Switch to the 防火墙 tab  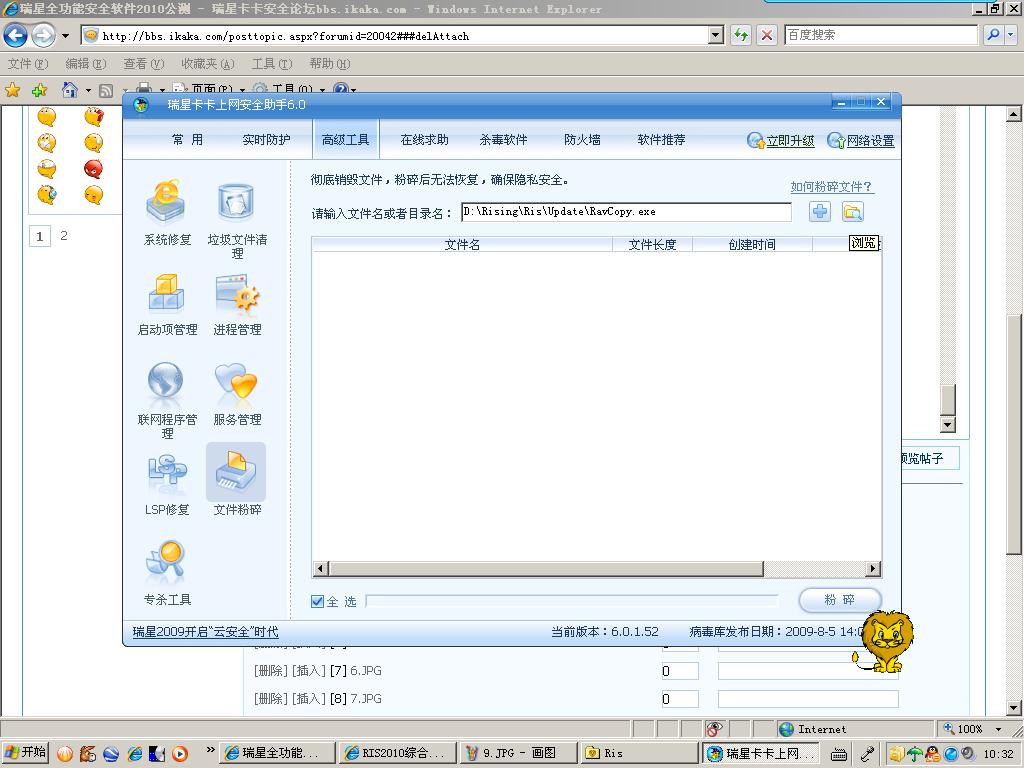tap(583, 139)
